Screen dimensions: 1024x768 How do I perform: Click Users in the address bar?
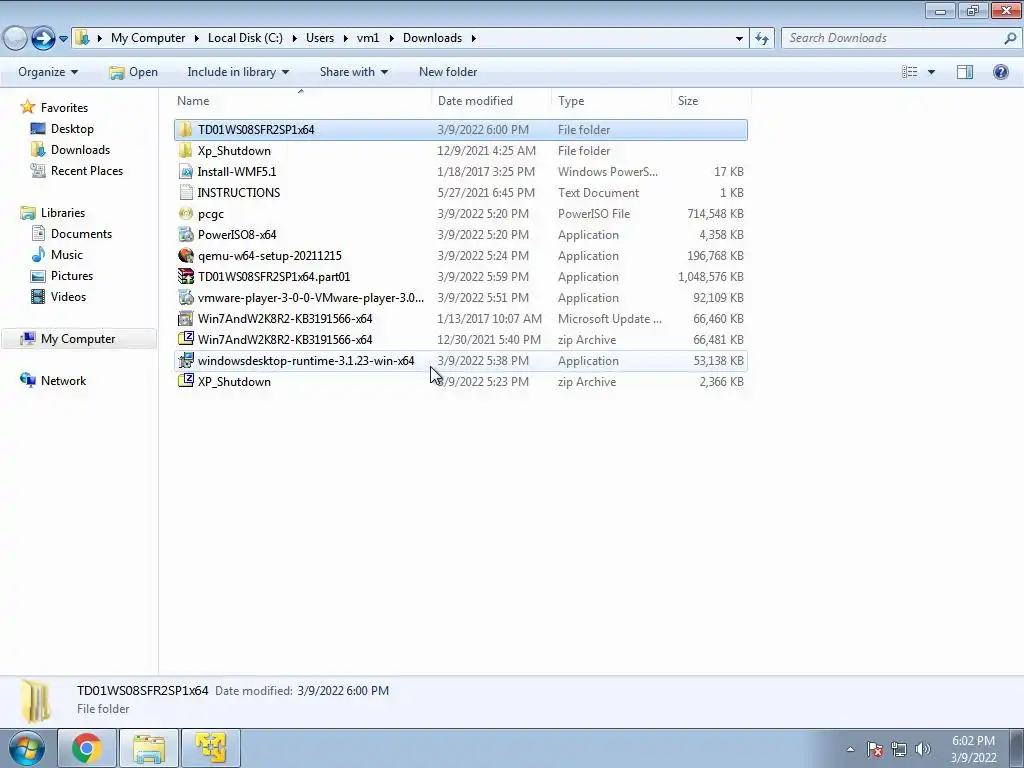320,38
